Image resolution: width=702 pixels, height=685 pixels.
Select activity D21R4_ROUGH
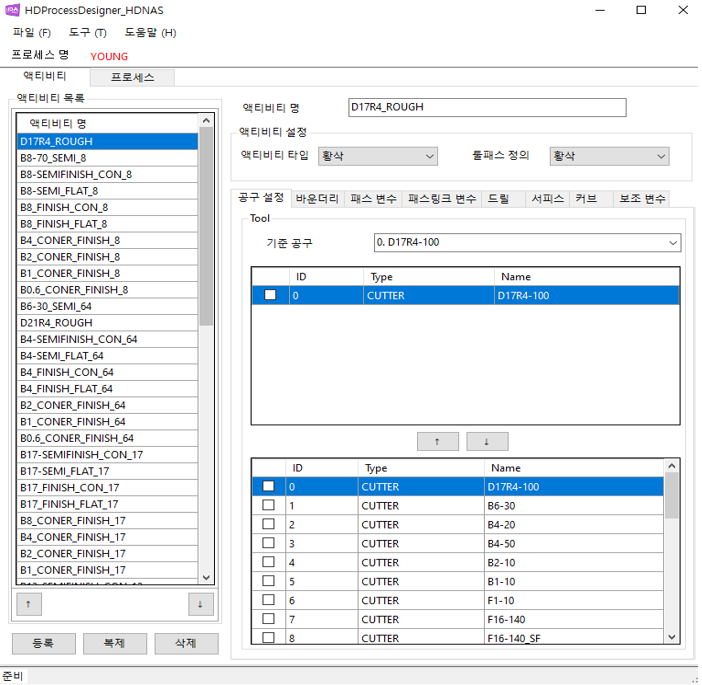coord(107,322)
